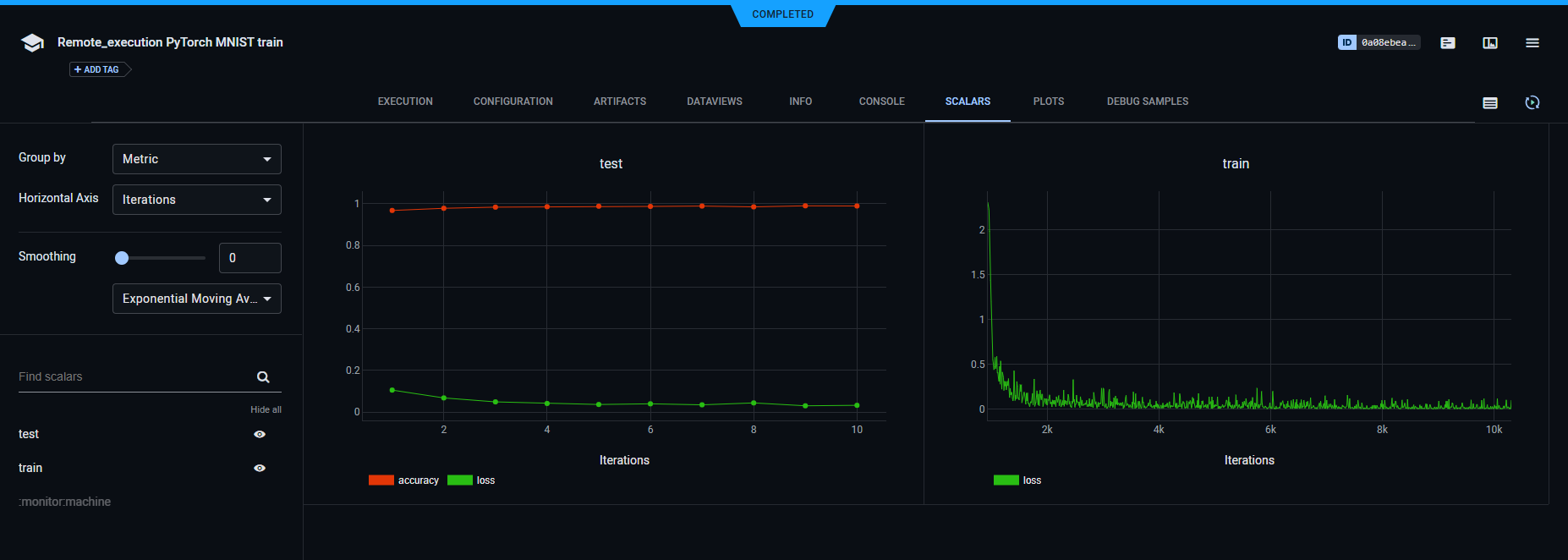1568x560 pixels.
Task: Click the graduation cap task icon
Action: (32, 43)
